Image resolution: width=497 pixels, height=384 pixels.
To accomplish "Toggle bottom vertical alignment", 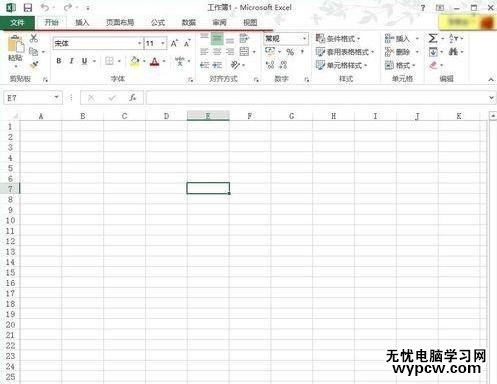I will tap(230, 40).
